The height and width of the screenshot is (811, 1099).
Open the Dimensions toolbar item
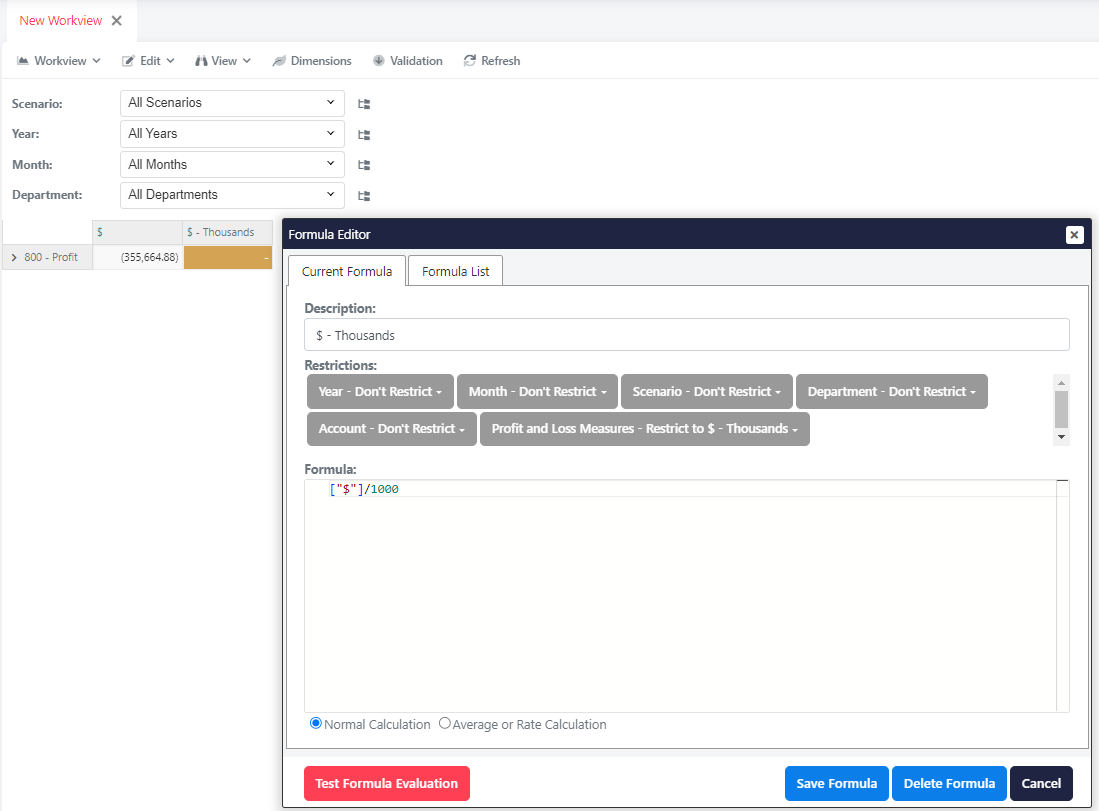pyautogui.click(x=312, y=61)
